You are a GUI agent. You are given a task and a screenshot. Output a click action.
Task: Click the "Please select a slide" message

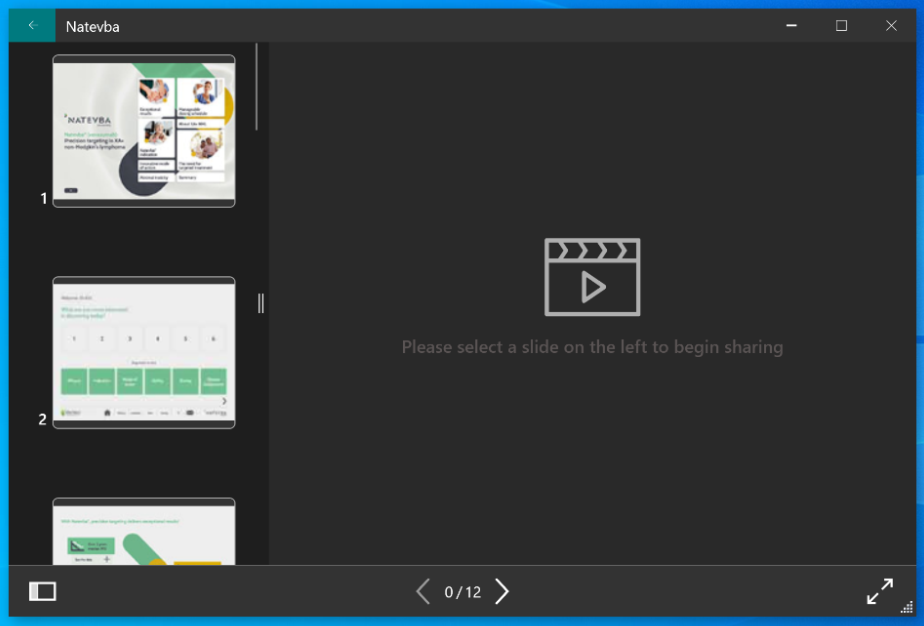click(x=592, y=347)
